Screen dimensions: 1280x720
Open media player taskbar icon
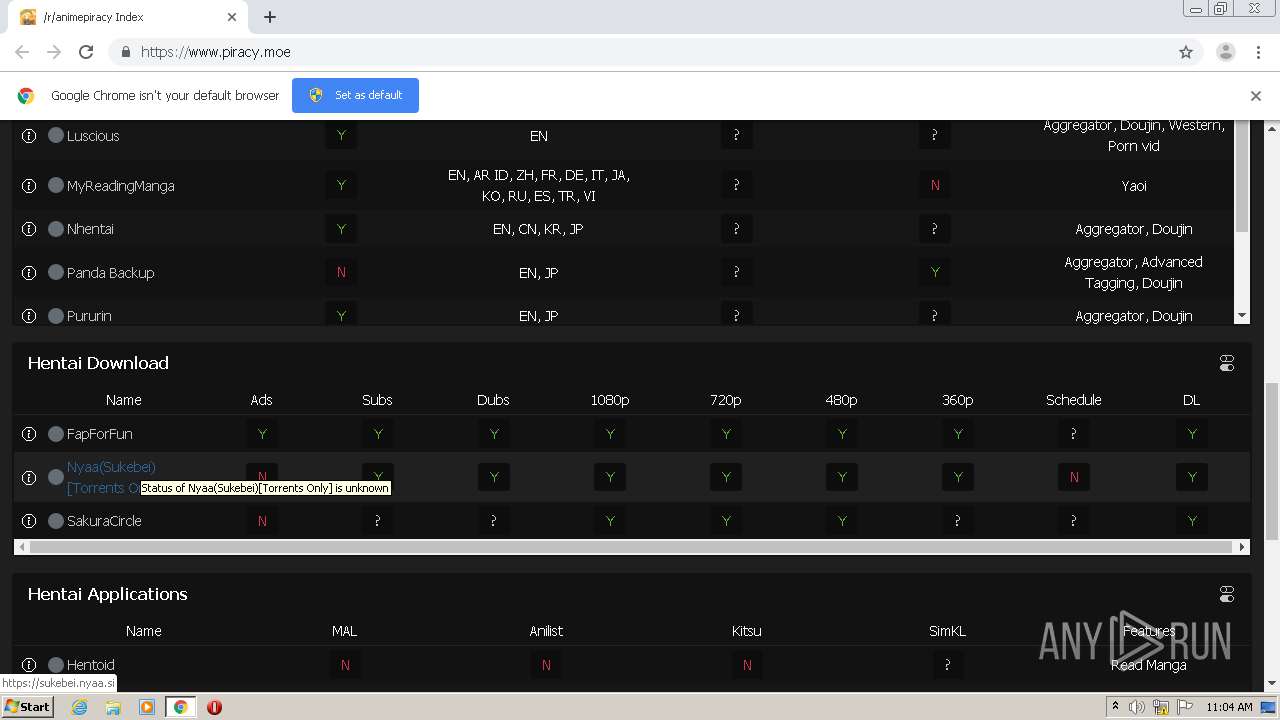pos(147,707)
